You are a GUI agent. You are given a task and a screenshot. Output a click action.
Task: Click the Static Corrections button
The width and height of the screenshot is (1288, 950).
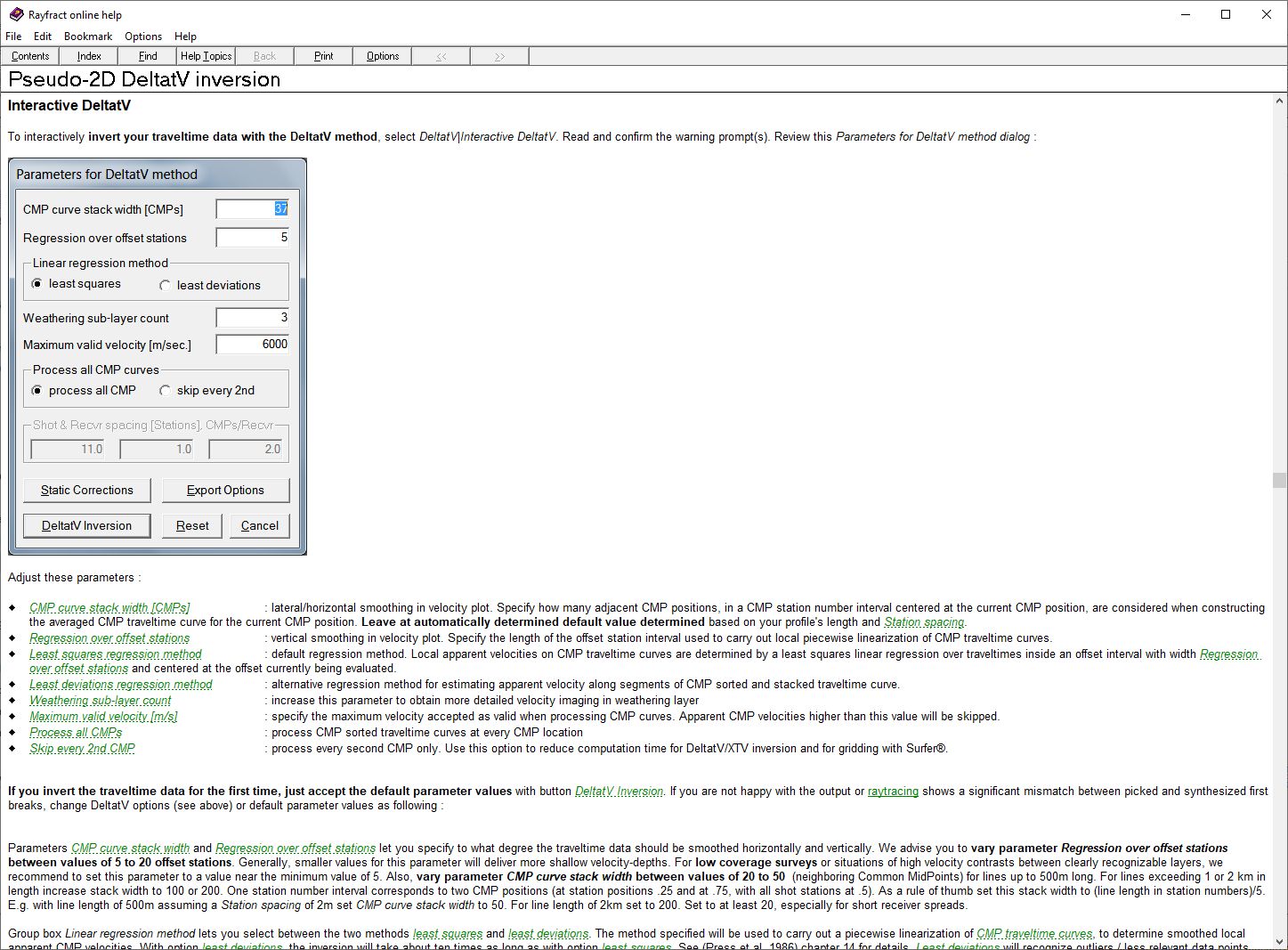87,491
